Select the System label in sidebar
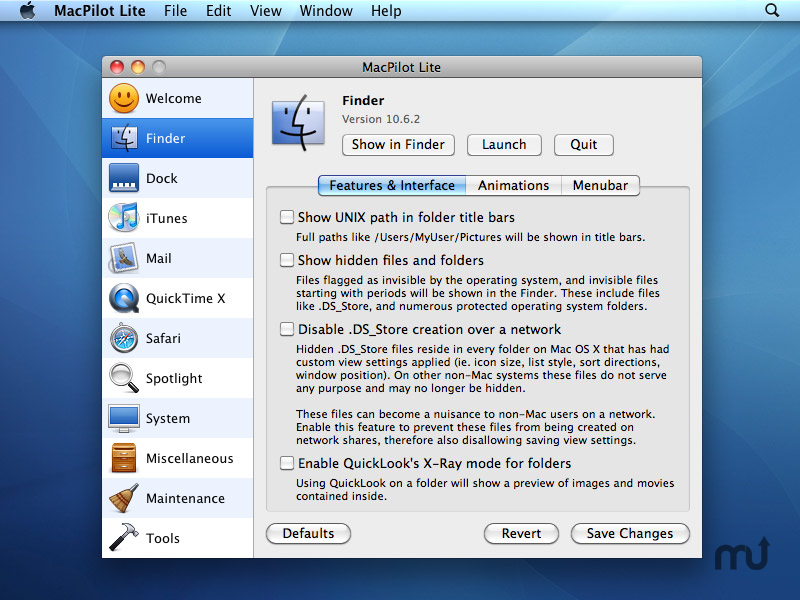 click(x=168, y=419)
